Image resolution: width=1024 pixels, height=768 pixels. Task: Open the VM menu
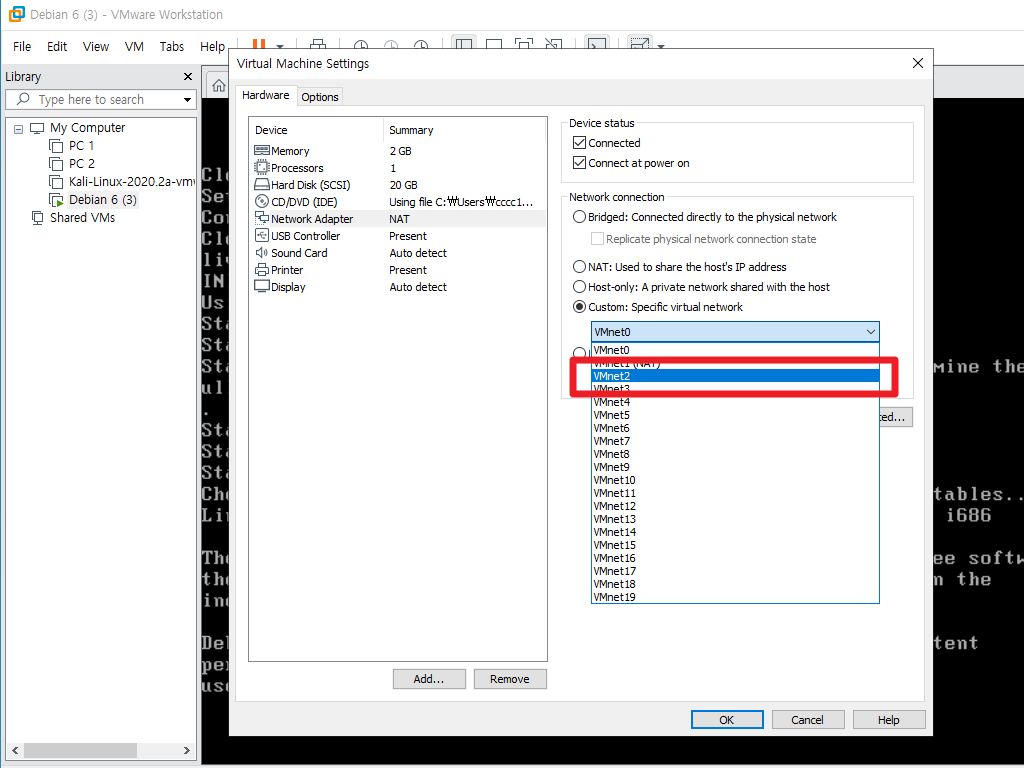[134, 46]
